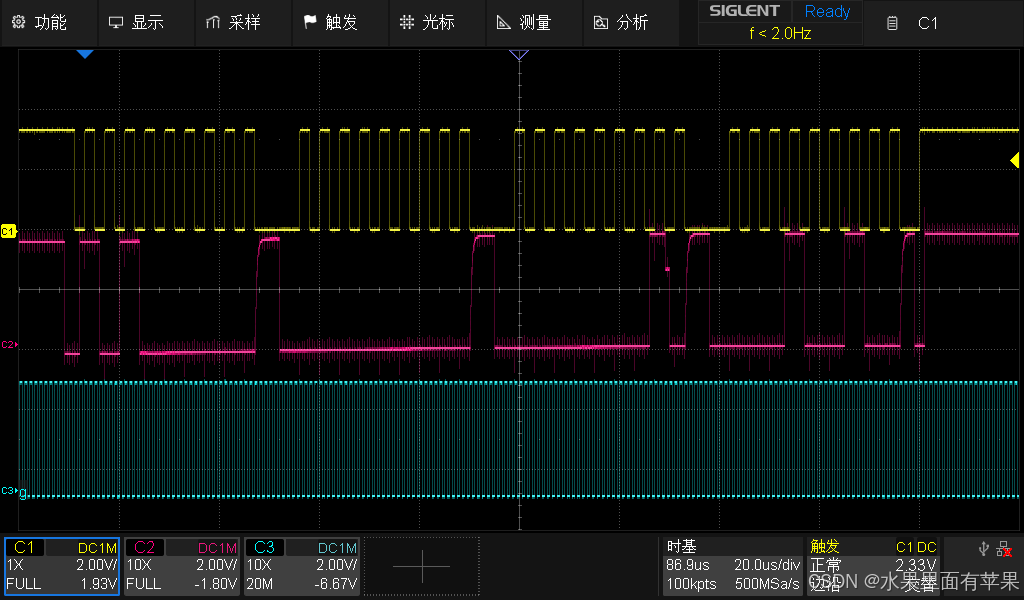Click the document icon beside the C1 label

(892, 24)
